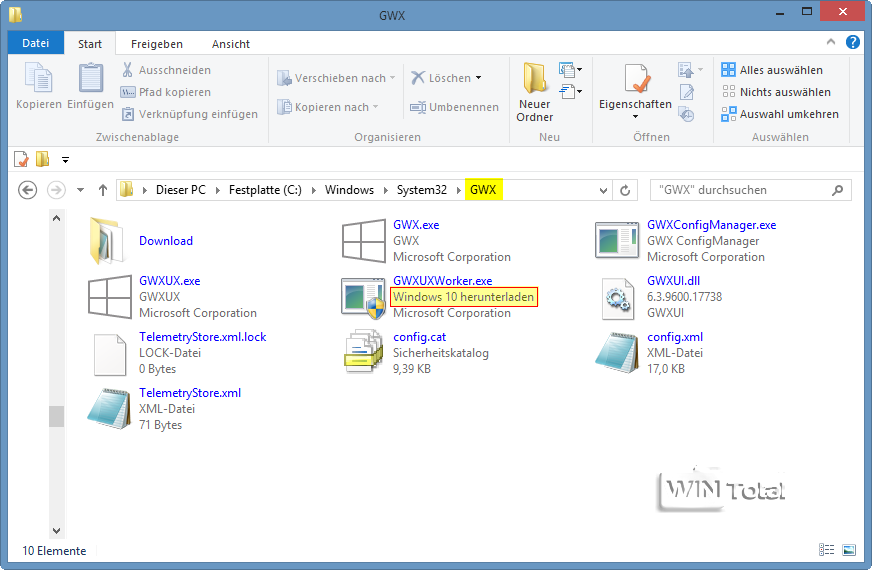Click the history icon in Öffnen group
This screenshot has height=570, width=872.
(687, 114)
